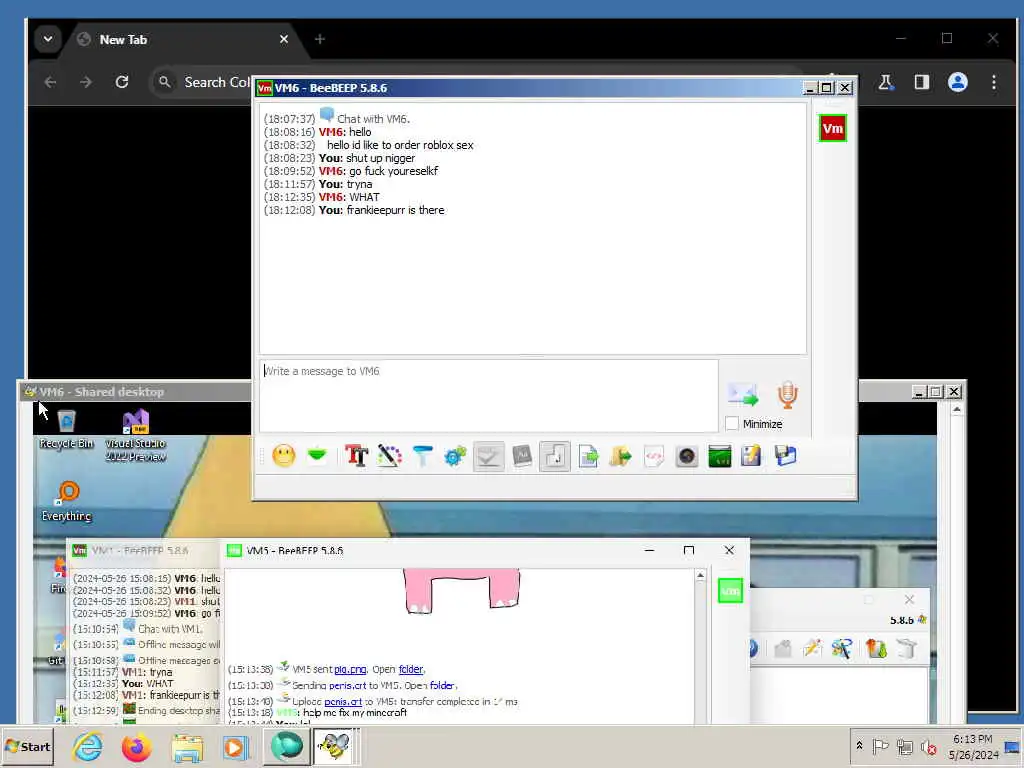
Task: Select the New Tab tab in Chrome
Action: (x=176, y=39)
